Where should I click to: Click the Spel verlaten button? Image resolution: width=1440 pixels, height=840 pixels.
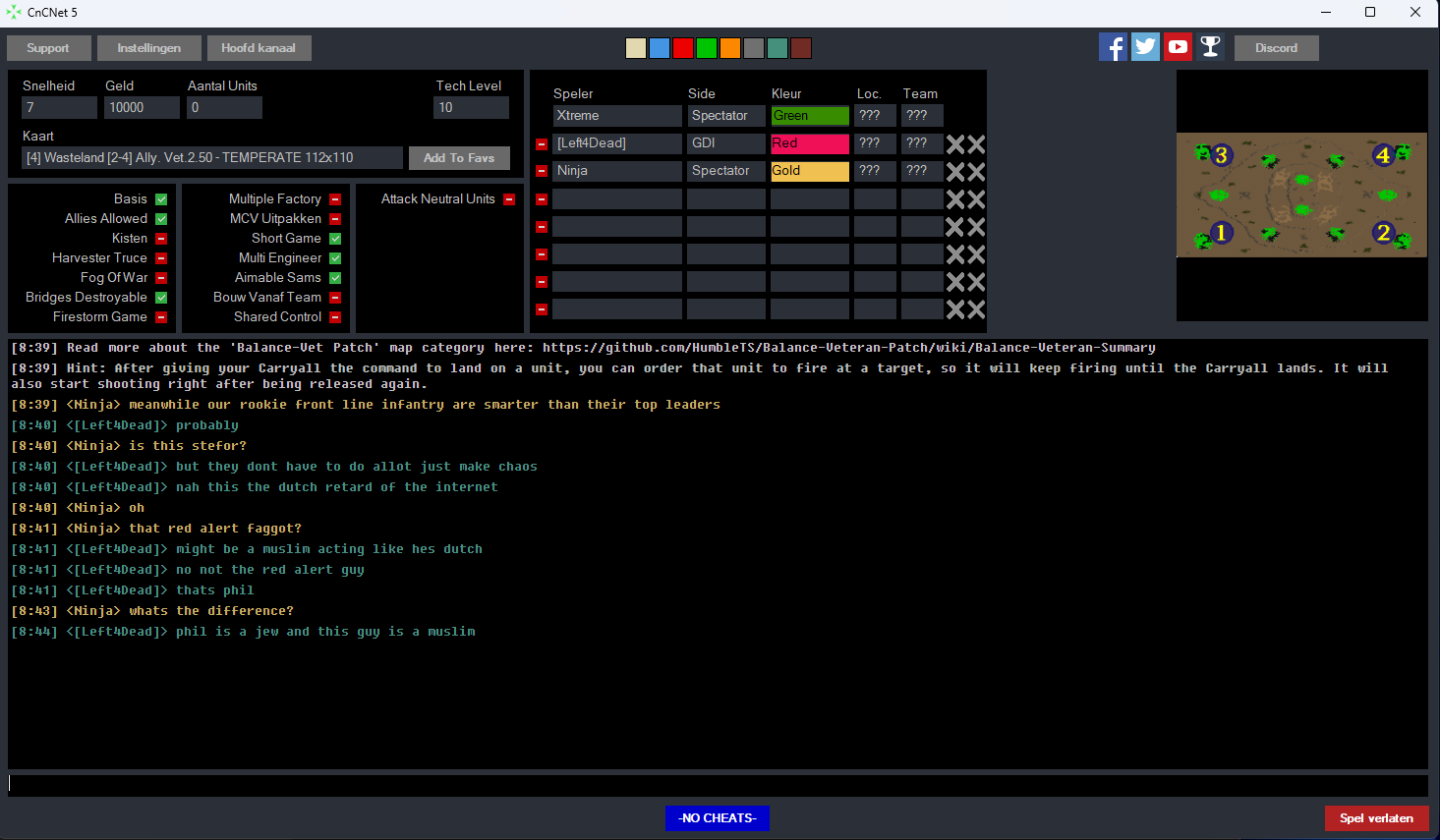(x=1375, y=818)
